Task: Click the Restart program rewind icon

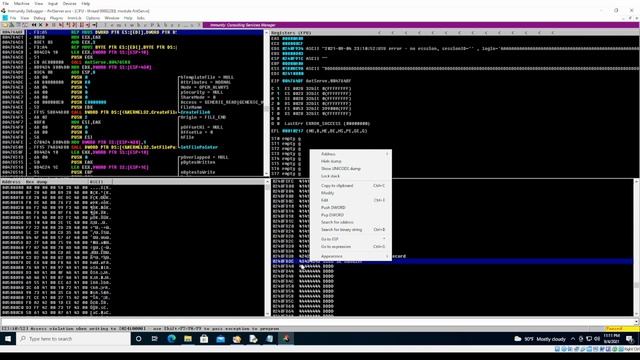Action: pos(34,25)
